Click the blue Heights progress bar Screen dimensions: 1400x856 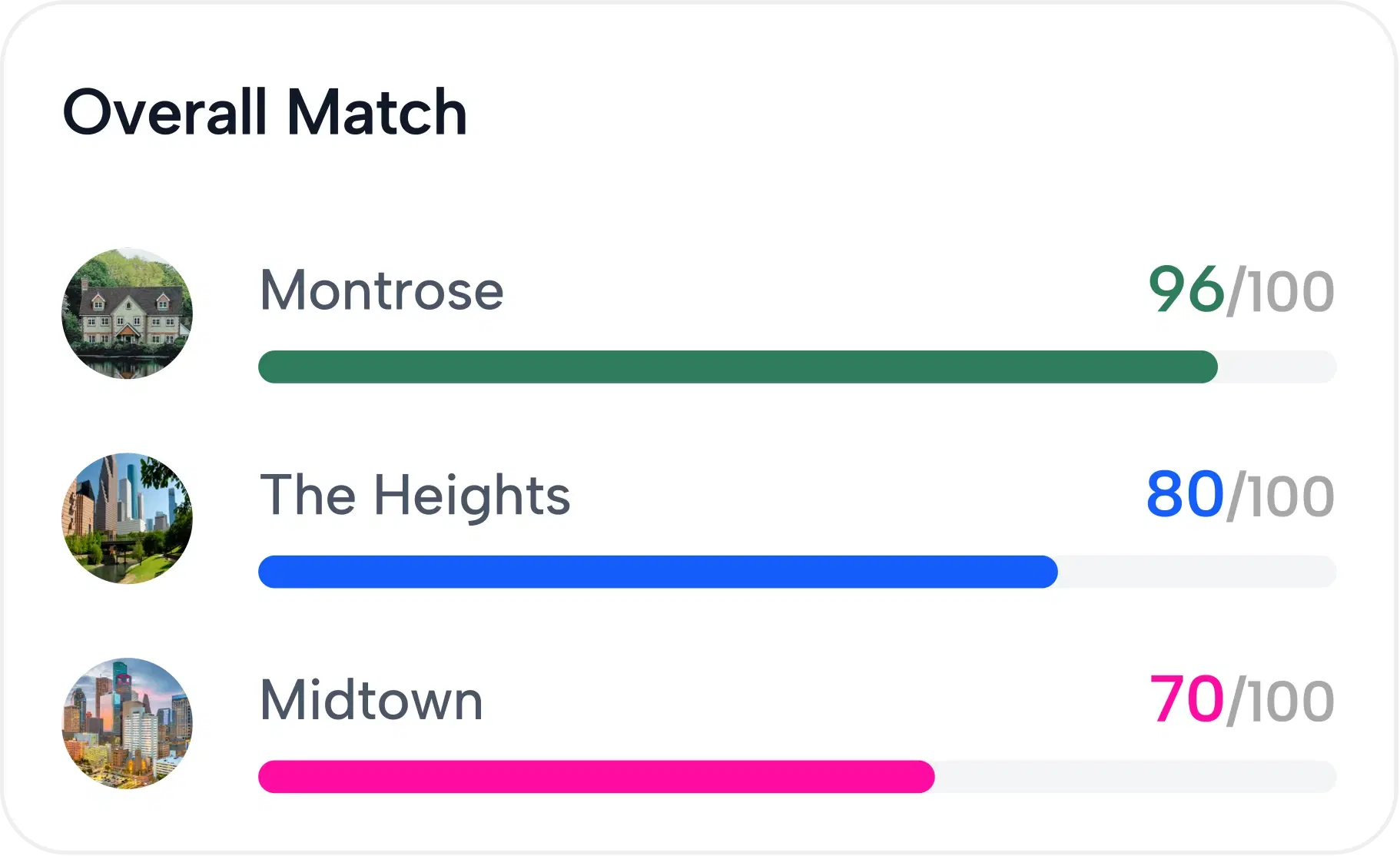point(653,572)
